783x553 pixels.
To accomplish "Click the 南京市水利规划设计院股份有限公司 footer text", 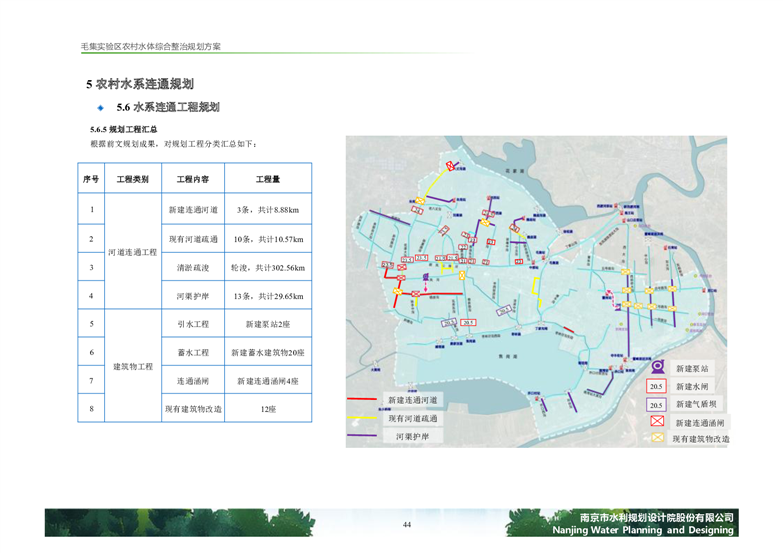I will click(x=643, y=518).
